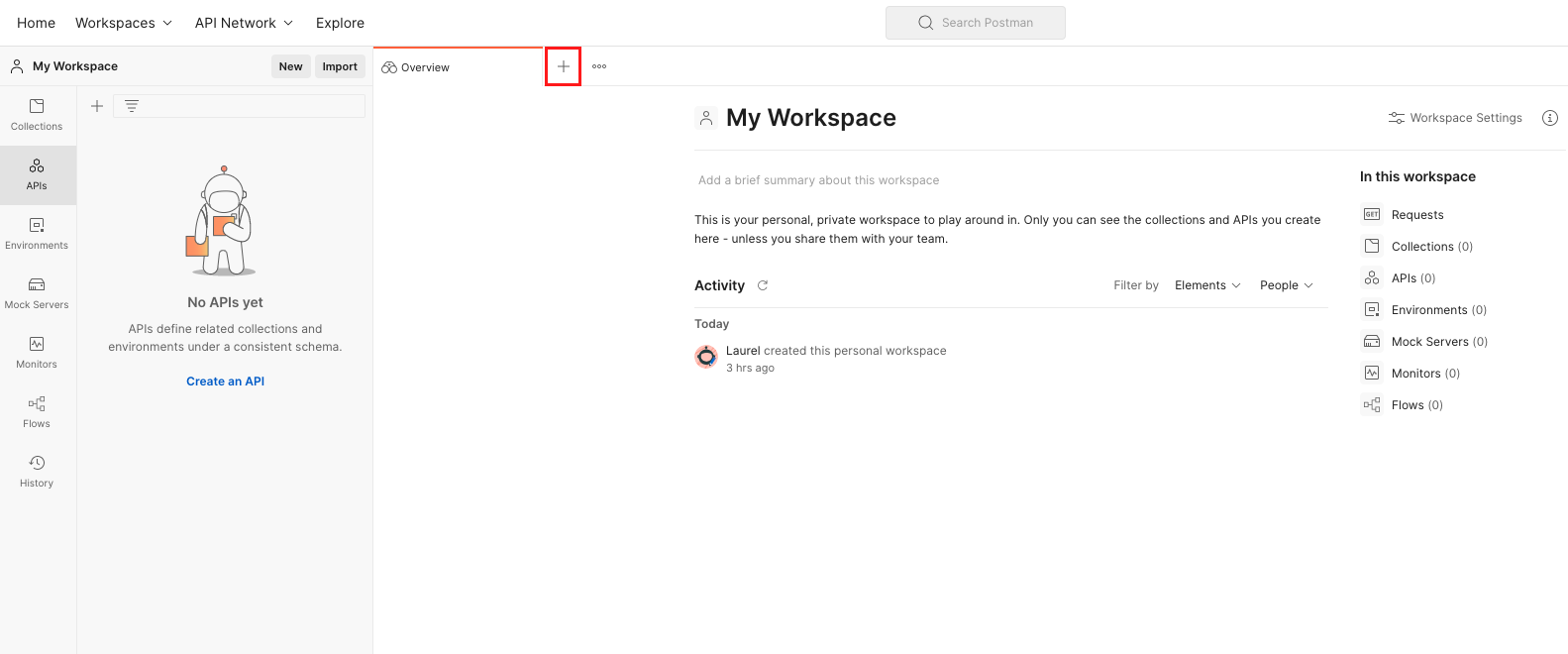Open the Explore page
The width and height of the screenshot is (1568, 654).
coord(340,23)
